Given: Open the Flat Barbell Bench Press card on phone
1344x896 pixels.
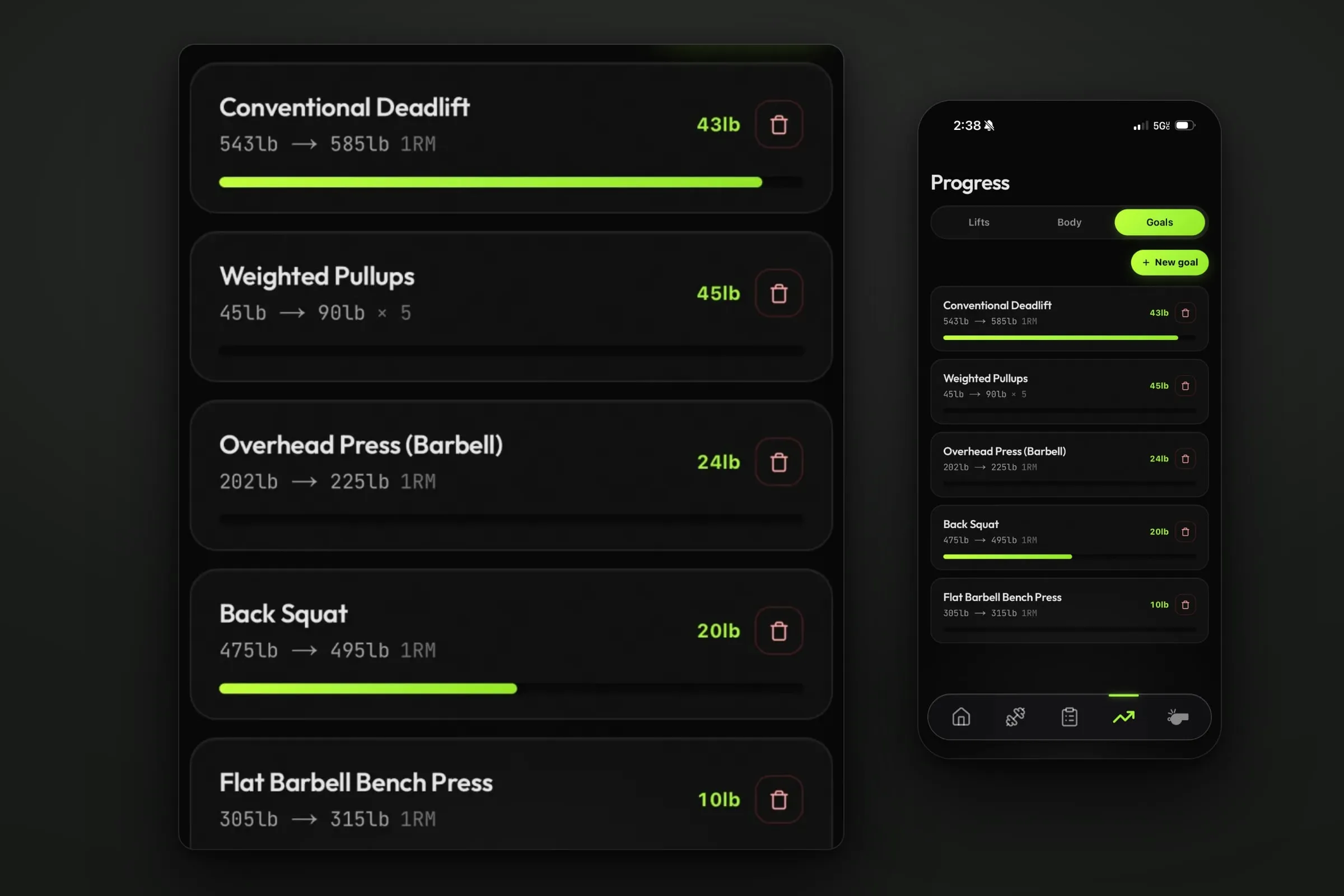Looking at the screenshot, I should 1069,610.
